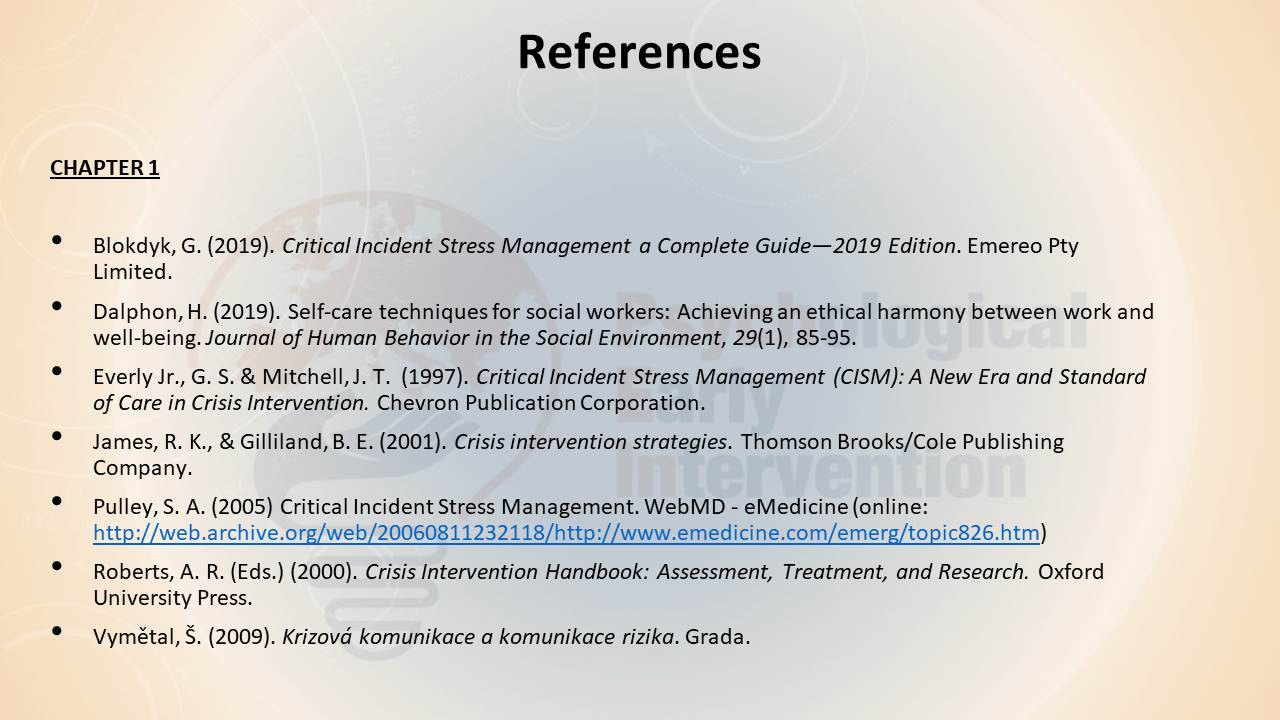Screen dimensions: 1280x720
Task: Click 'University Press.' text
Action: (x=173, y=598)
